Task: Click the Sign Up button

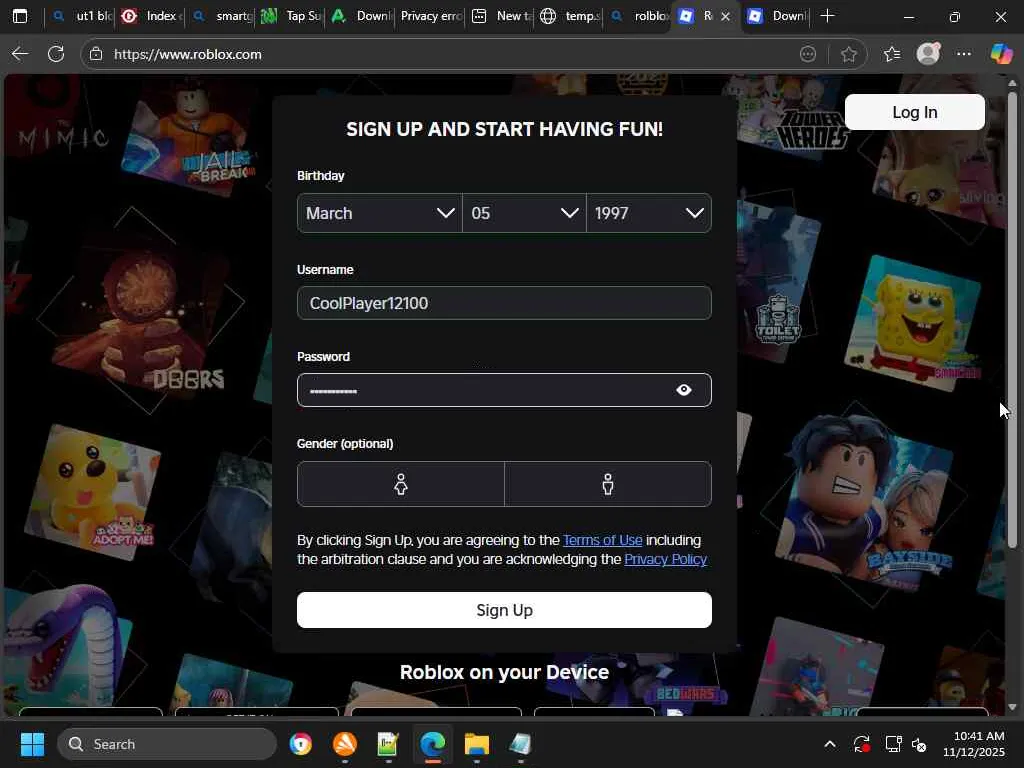Action: [504, 610]
